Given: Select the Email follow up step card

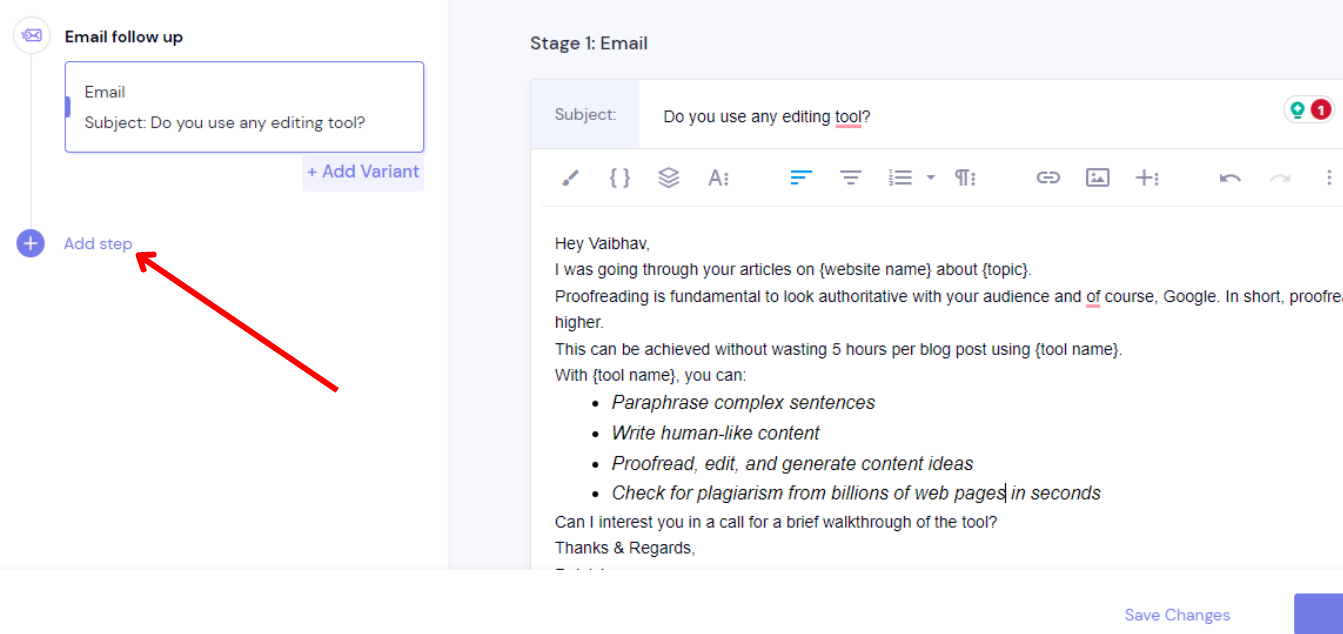Looking at the screenshot, I should 244,107.
